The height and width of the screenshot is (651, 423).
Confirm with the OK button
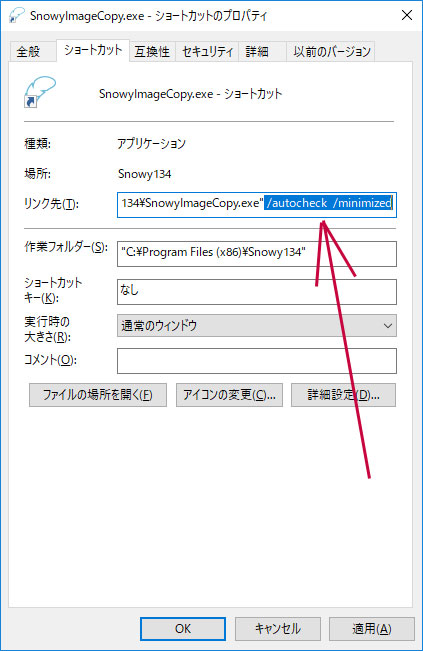[183, 629]
